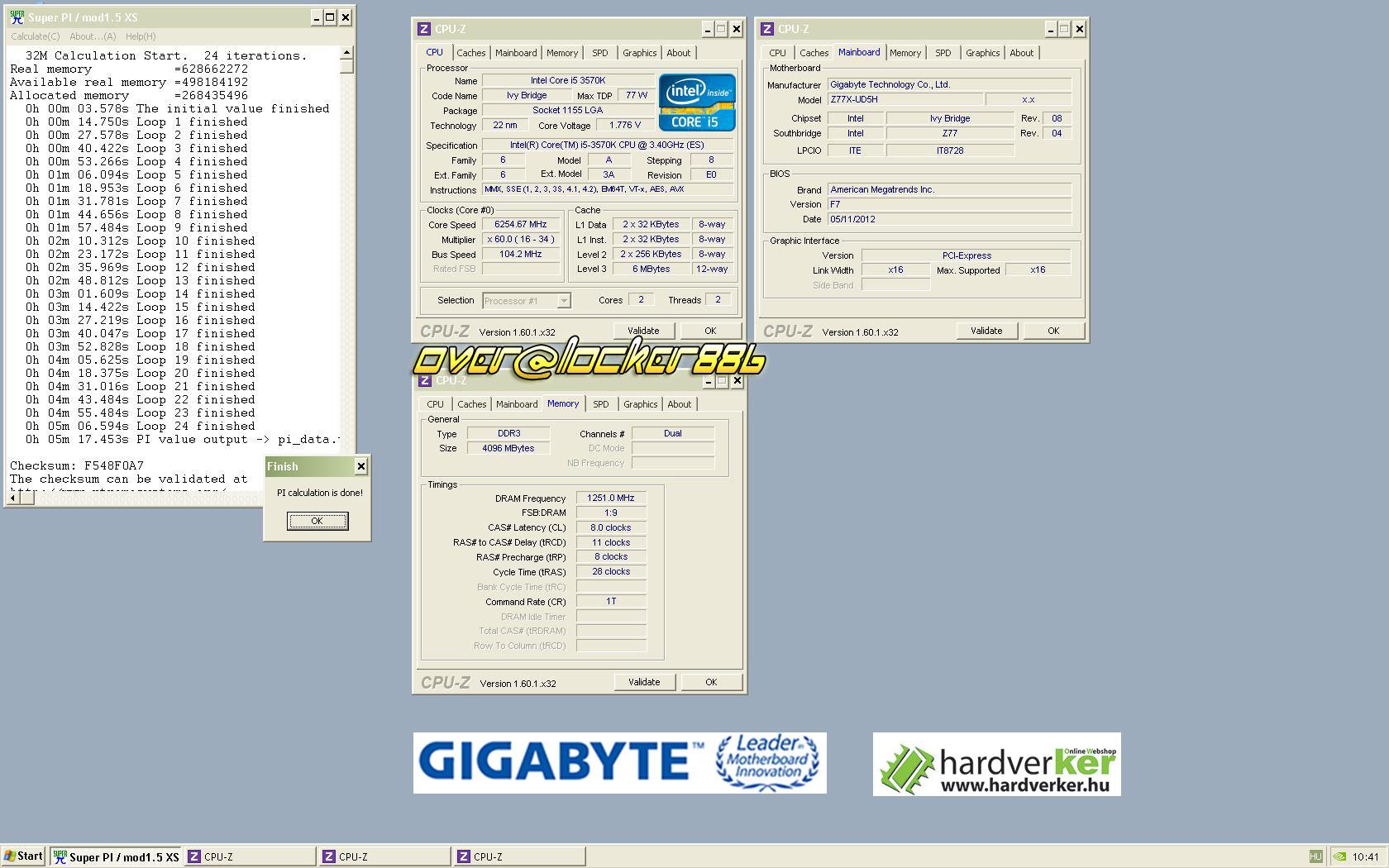This screenshot has width=1389, height=868.
Task: Click the CPU-Z icon in CPU window title bar
Action: point(424,29)
